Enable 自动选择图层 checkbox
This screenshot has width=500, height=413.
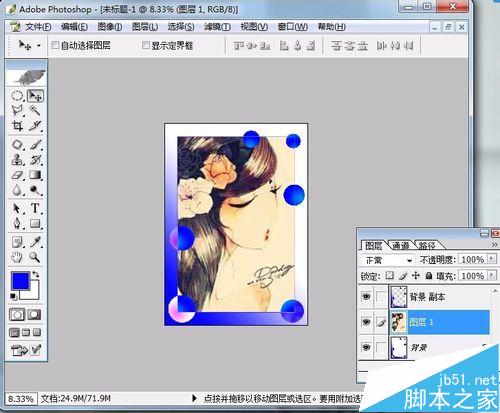[x=55, y=45]
